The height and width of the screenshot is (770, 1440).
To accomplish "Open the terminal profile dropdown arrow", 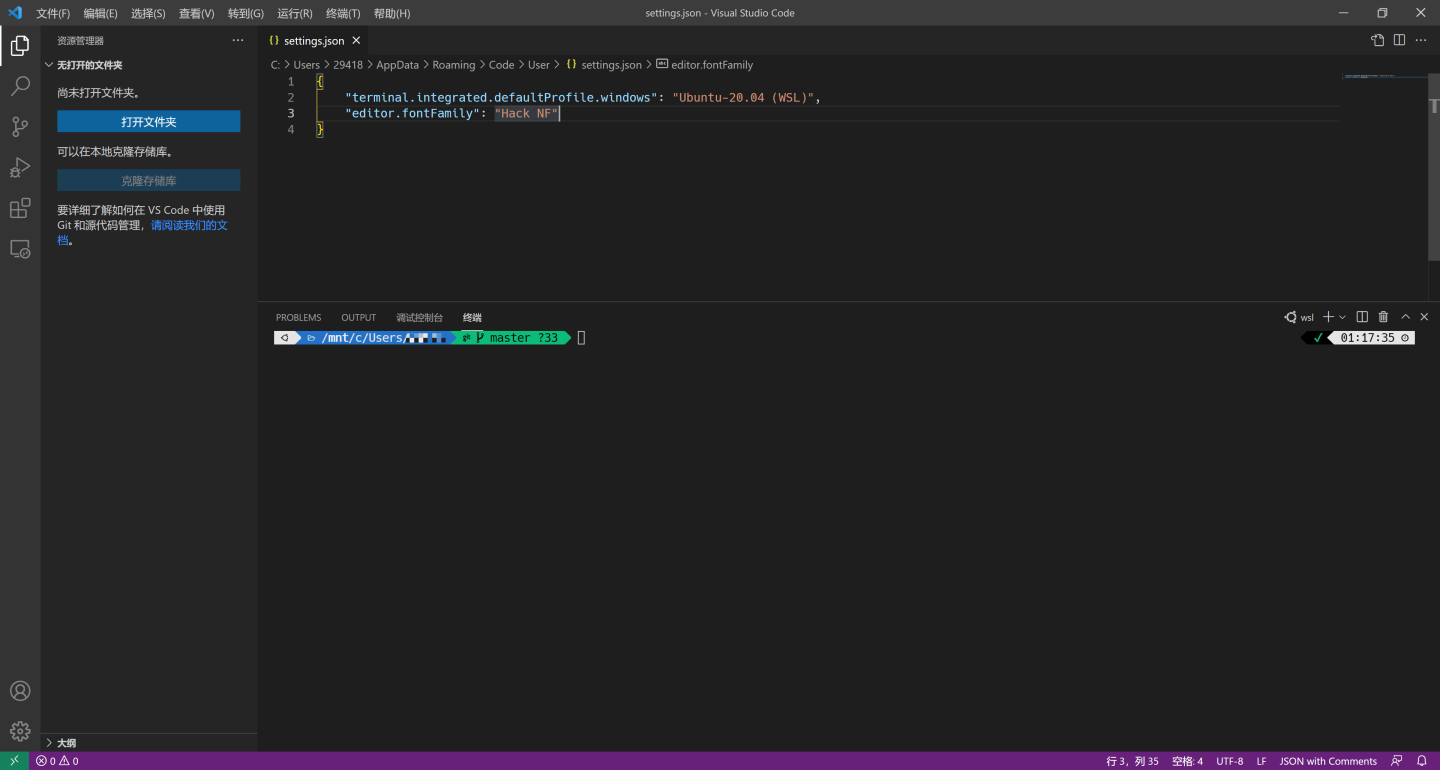I will pyautogui.click(x=1343, y=316).
